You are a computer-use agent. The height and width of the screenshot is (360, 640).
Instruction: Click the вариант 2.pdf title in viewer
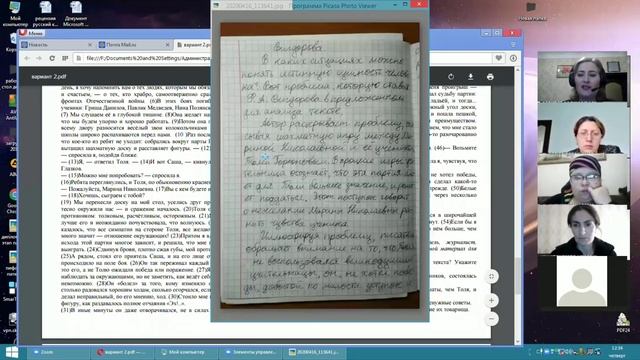[x=49, y=77]
